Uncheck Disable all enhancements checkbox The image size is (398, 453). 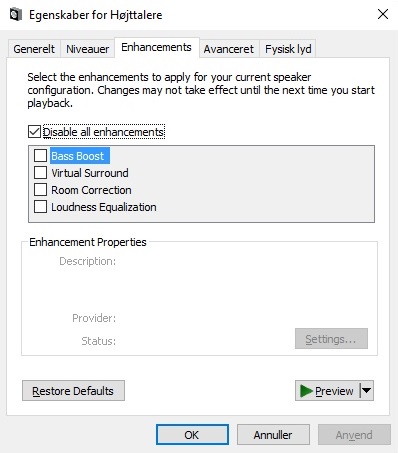[x=34, y=132]
